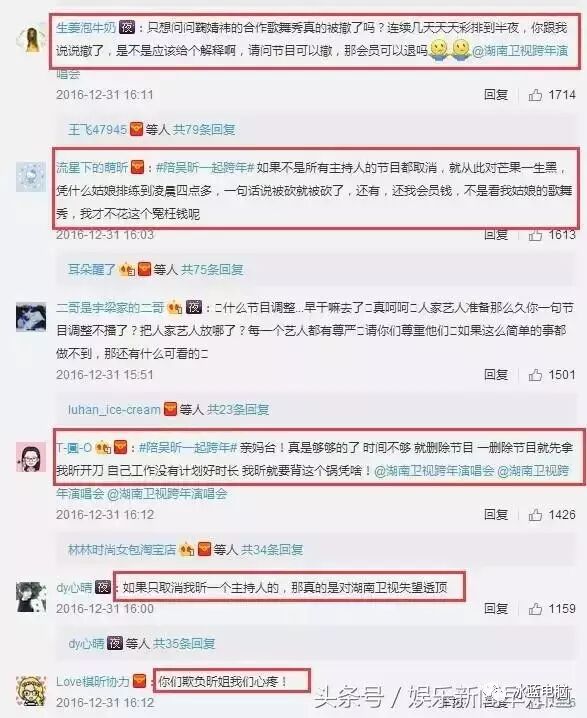Open the #陪吴昕一起跨年# hashtag in 流星下的萌昕's comment
The height and width of the screenshot is (718, 587).
coord(205,168)
